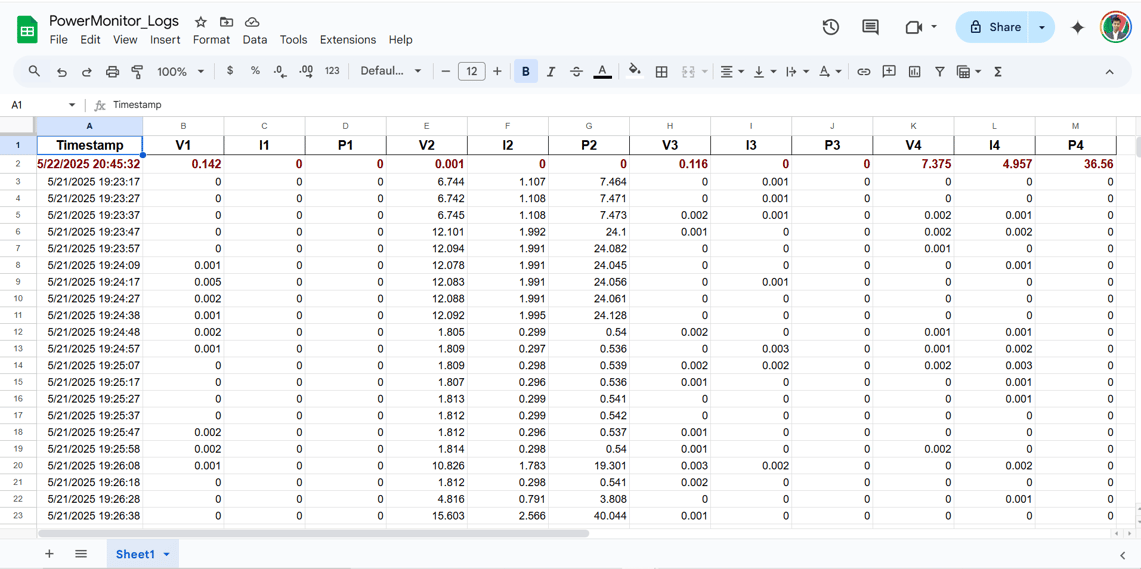This screenshot has height=569, width=1141.
Task: Click the Insert link icon
Action: pos(864,71)
